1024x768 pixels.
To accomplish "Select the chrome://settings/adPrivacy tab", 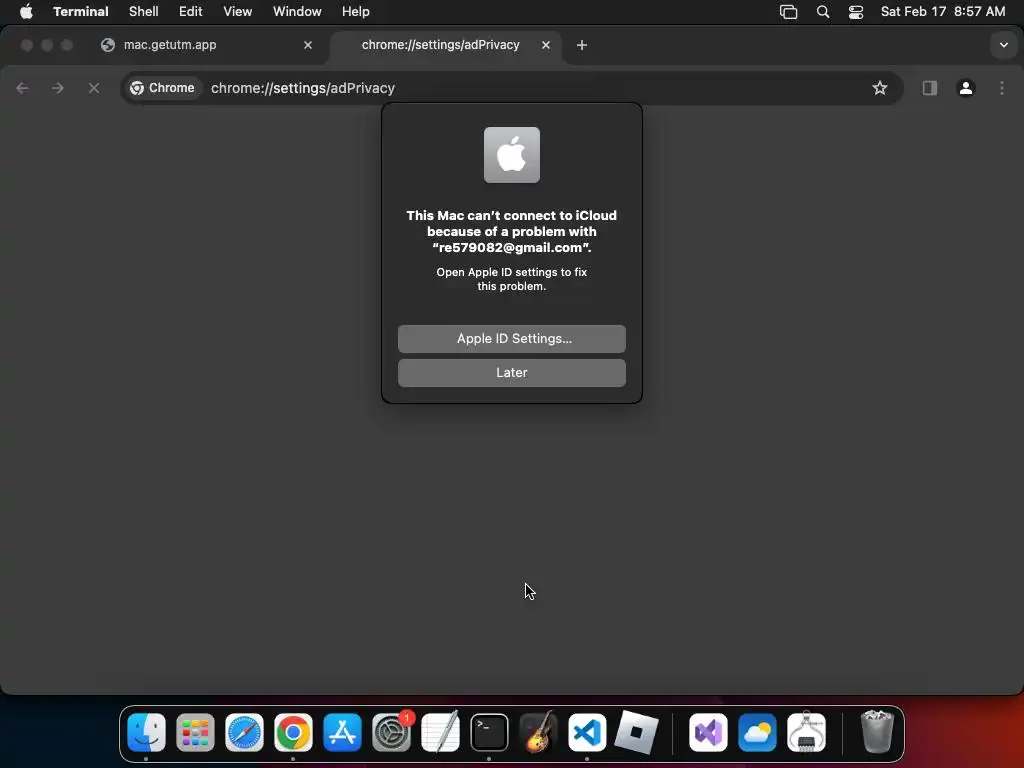I will (446, 45).
